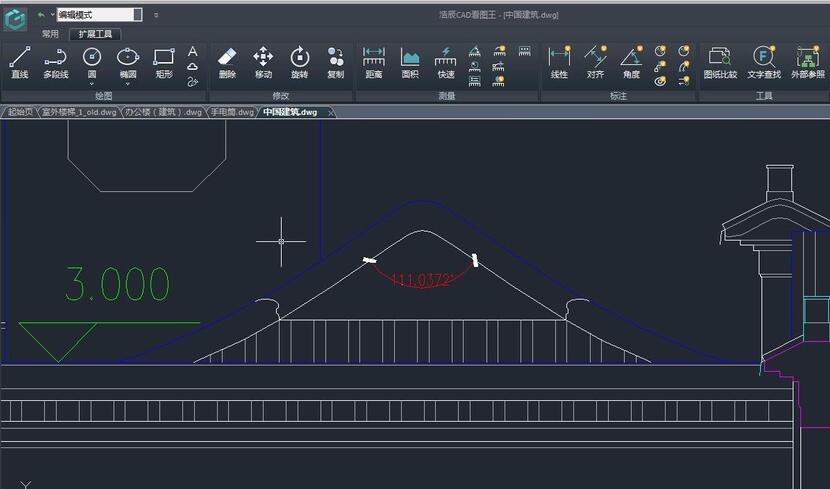Start 快速 quick measurement

click(x=446, y=62)
